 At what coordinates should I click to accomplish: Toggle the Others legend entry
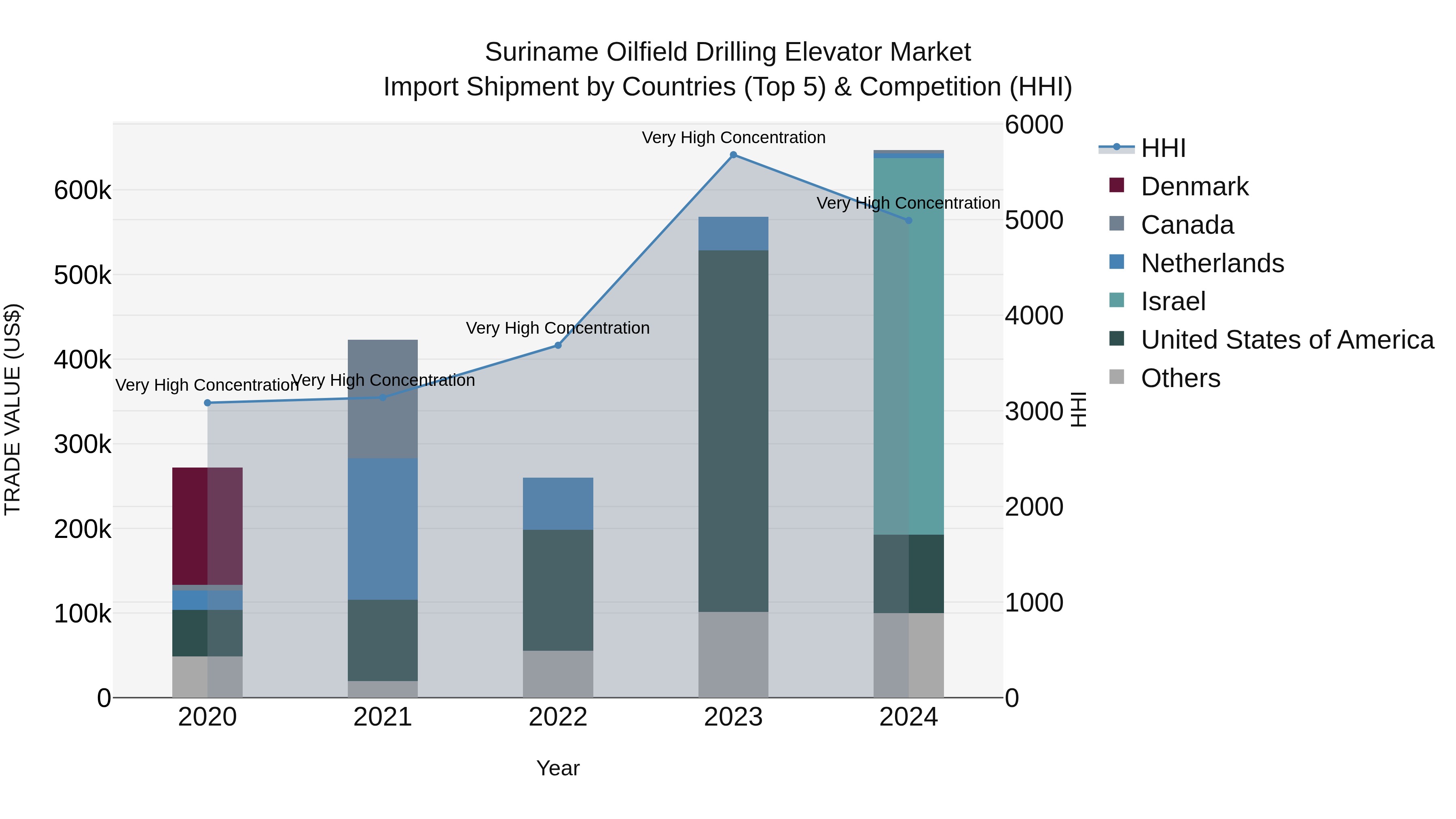tap(1164, 378)
